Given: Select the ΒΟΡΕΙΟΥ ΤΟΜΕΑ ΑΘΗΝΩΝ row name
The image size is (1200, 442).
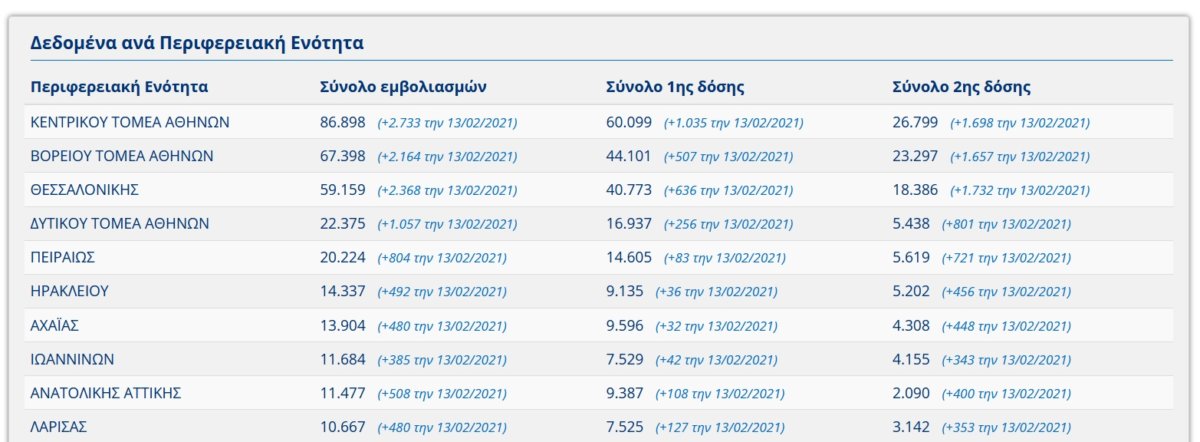Looking at the screenshot, I should [x=122, y=156].
